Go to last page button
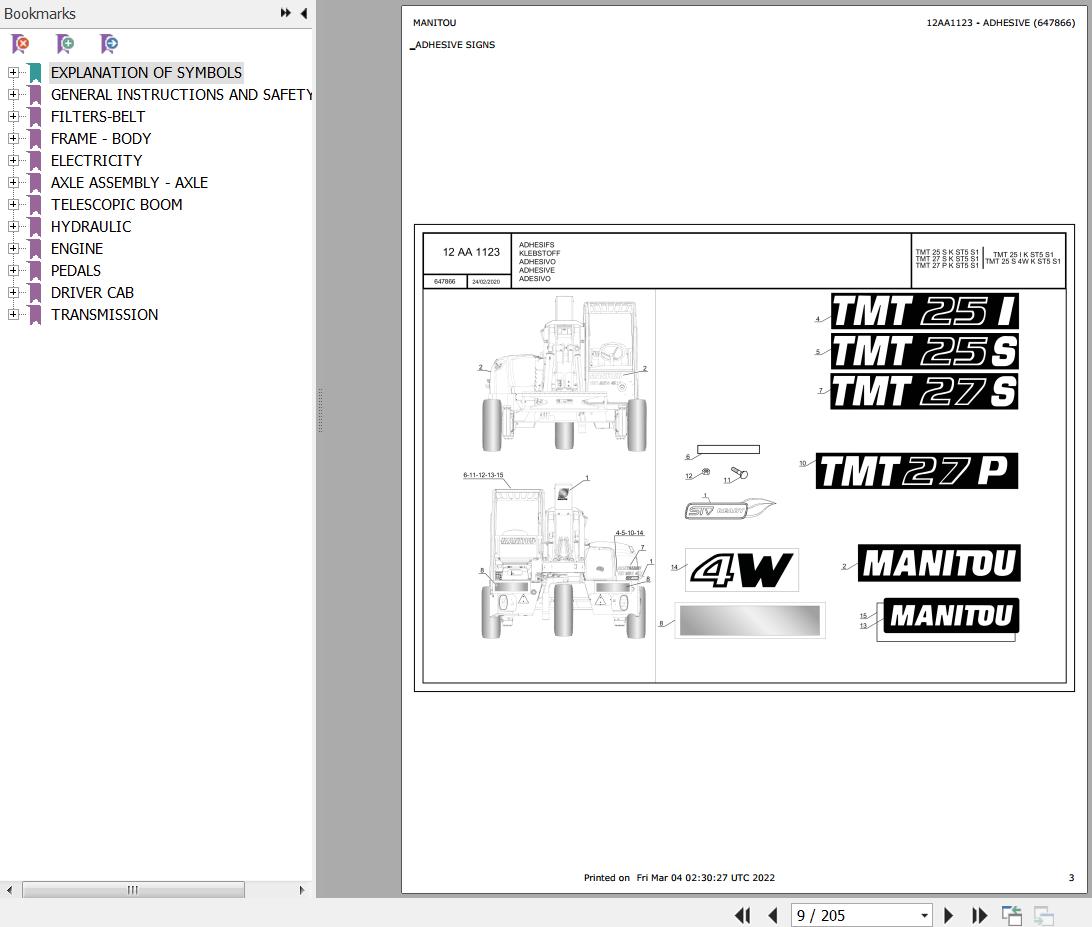The width and height of the screenshot is (1092, 927). pos(979,915)
